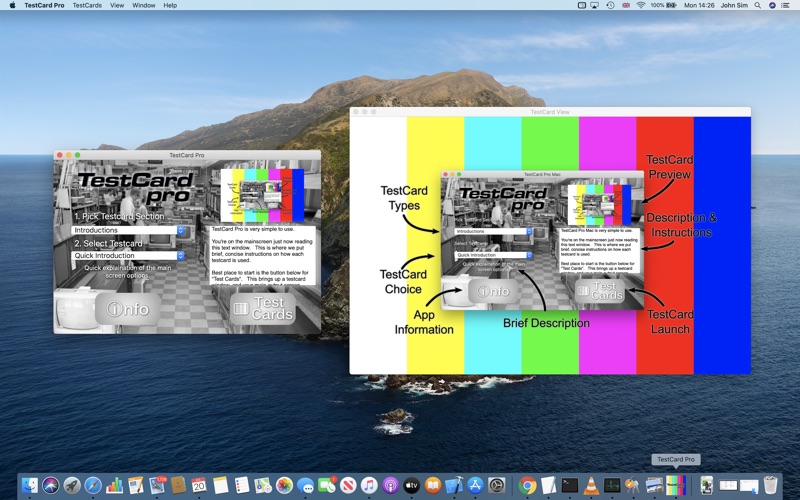
Task: Open Time Machine menu bar icon
Action: [x=610, y=5]
